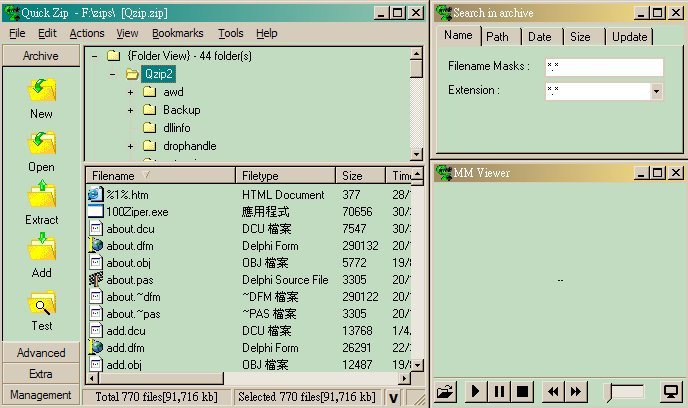This screenshot has width=688, height=408.
Task: Open file button in MM Viewer
Action: pos(445,391)
